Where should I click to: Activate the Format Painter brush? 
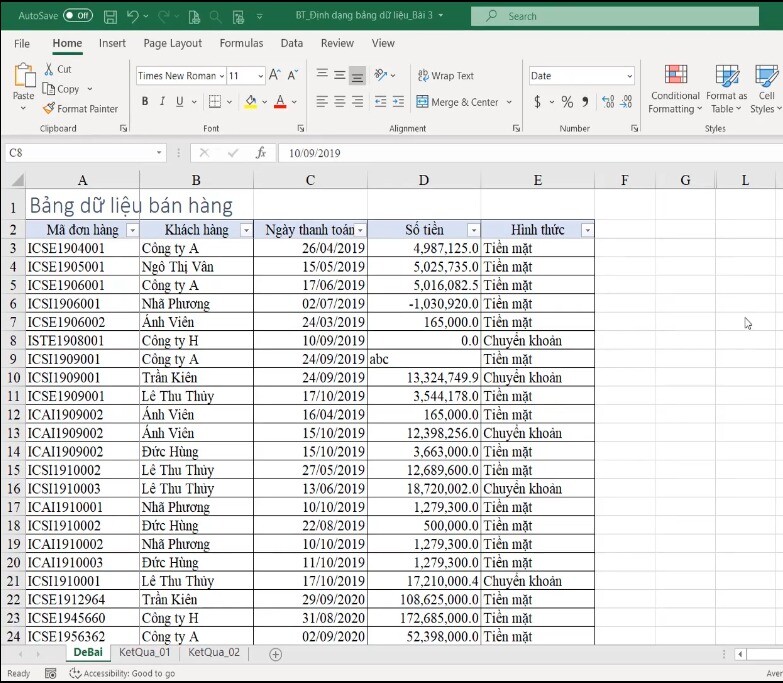[80, 108]
